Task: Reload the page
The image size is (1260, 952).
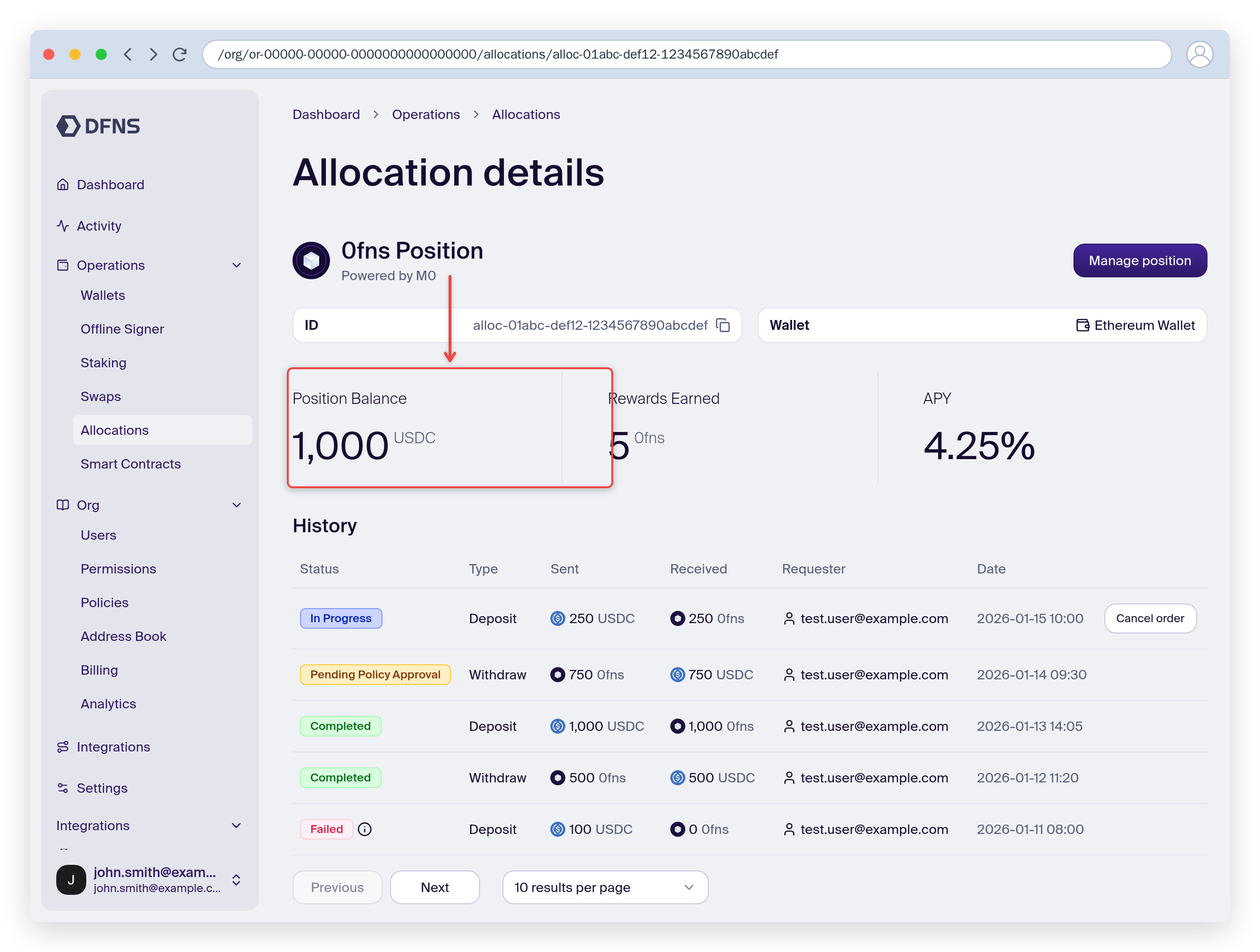Action: click(180, 54)
